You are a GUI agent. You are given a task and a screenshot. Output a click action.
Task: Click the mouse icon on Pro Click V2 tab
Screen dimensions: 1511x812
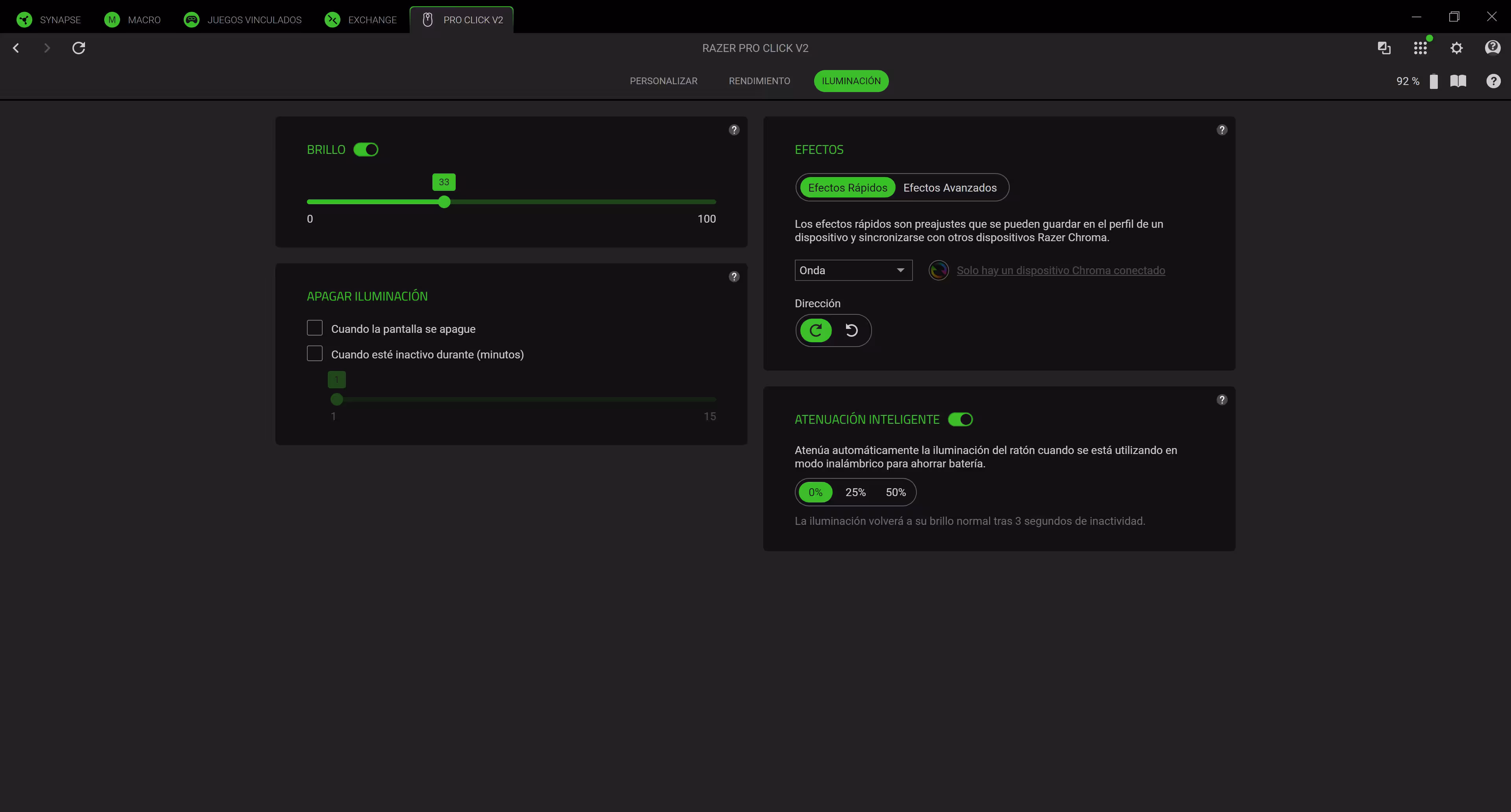coord(428,20)
